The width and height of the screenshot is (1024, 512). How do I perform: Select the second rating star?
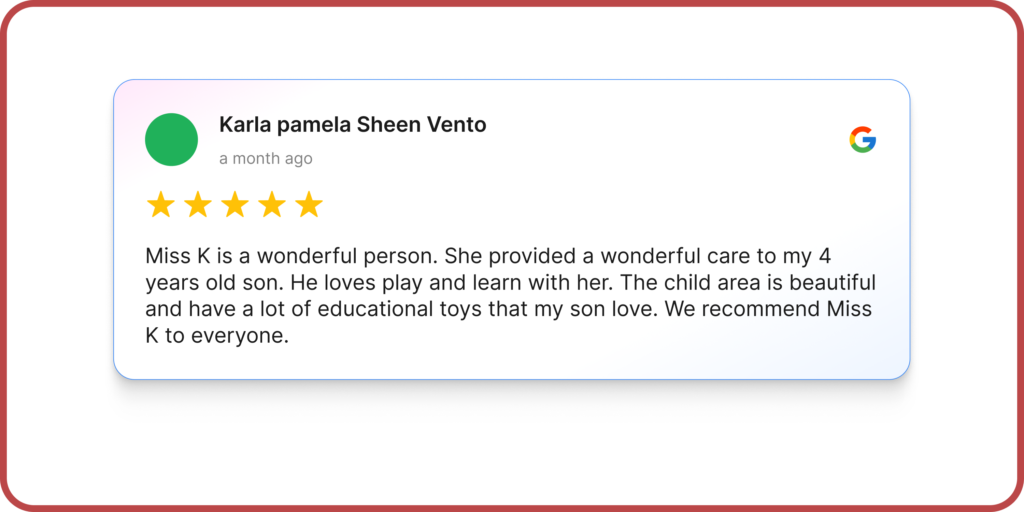(198, 205)
